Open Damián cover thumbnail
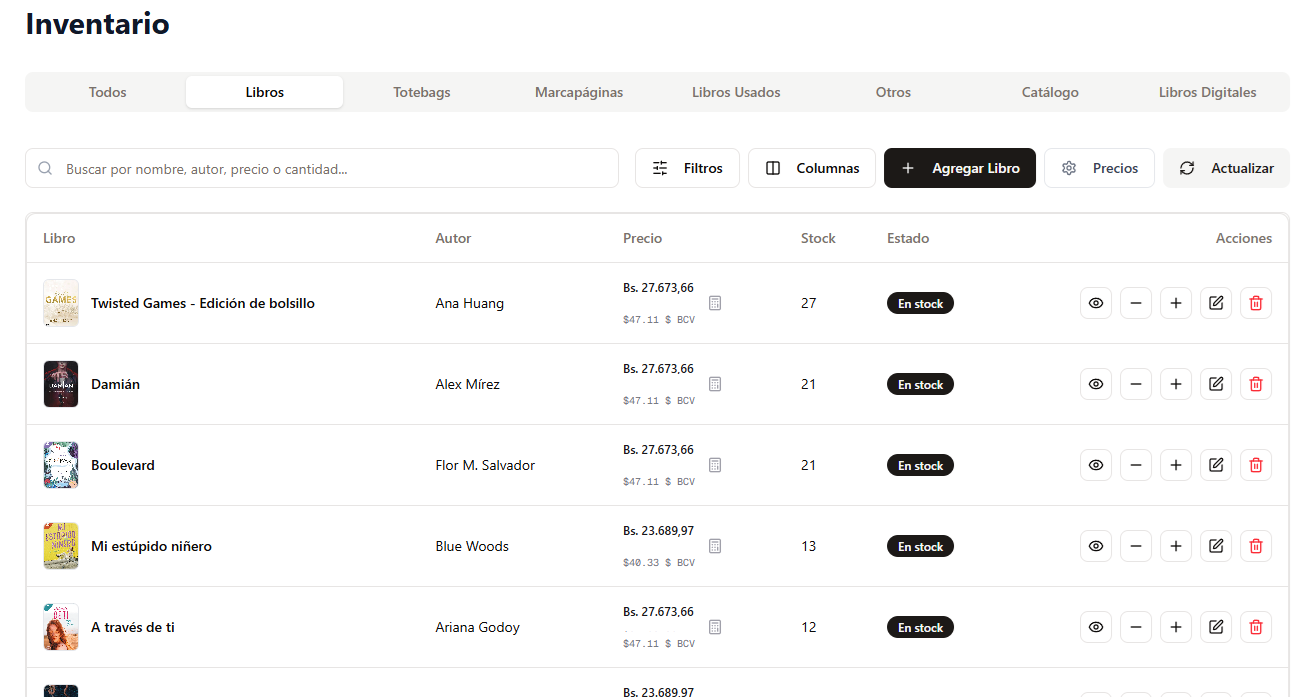Image resolution: width=1309 pixels, height=697 pixels. (61, 384)
